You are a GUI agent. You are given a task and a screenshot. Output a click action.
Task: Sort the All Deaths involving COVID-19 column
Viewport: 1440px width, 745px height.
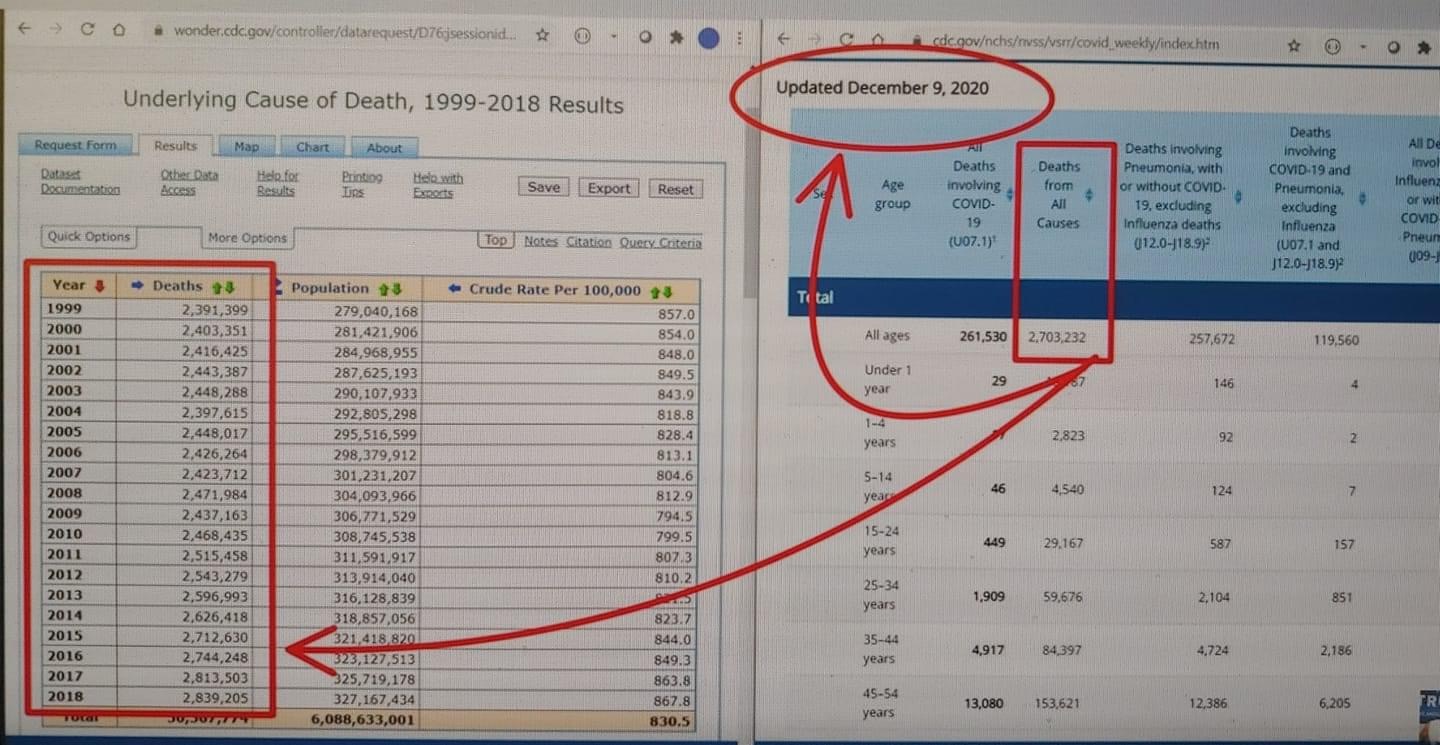(1010, 193)
